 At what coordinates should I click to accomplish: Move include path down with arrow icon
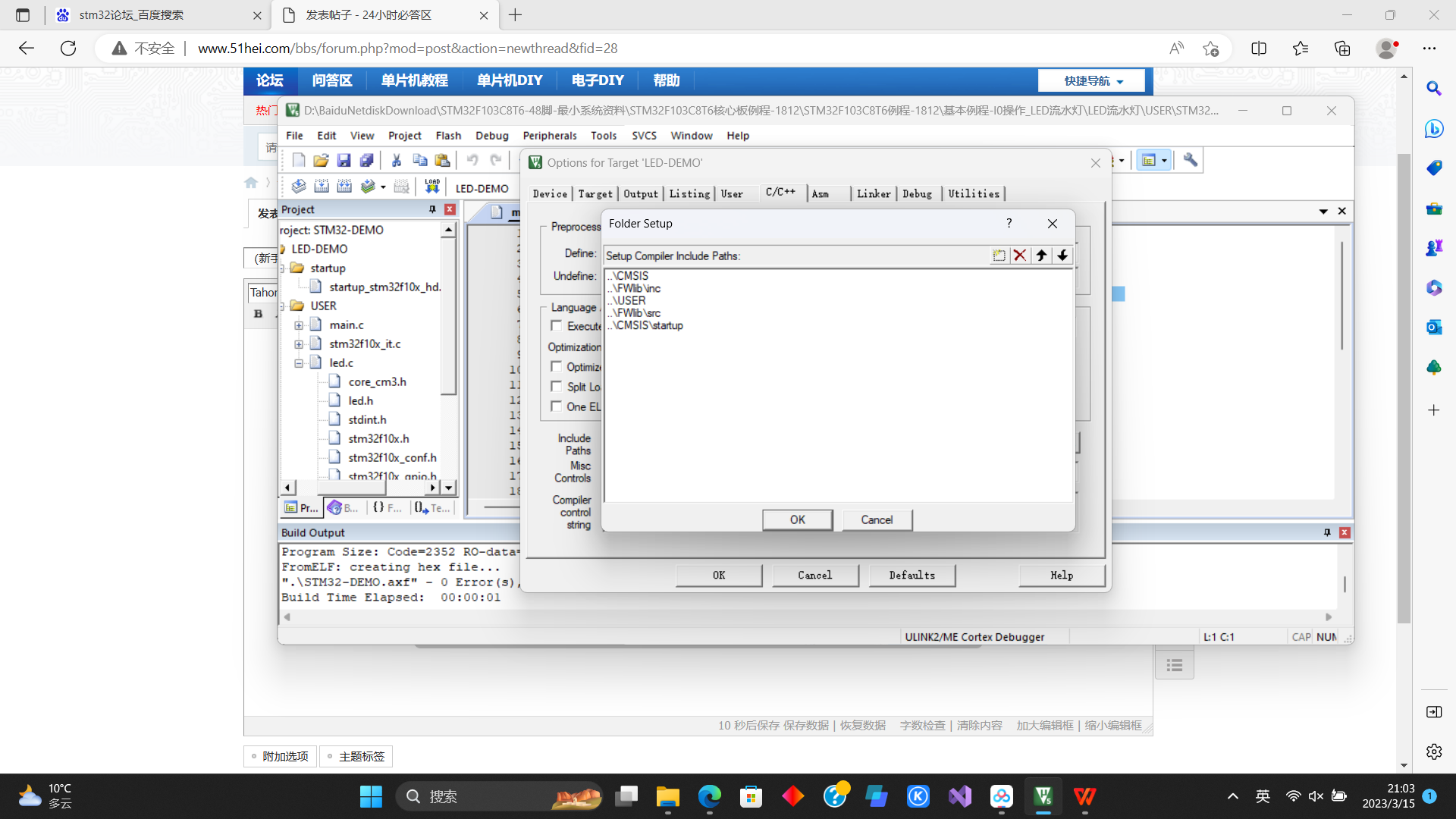pos(1062,256)
